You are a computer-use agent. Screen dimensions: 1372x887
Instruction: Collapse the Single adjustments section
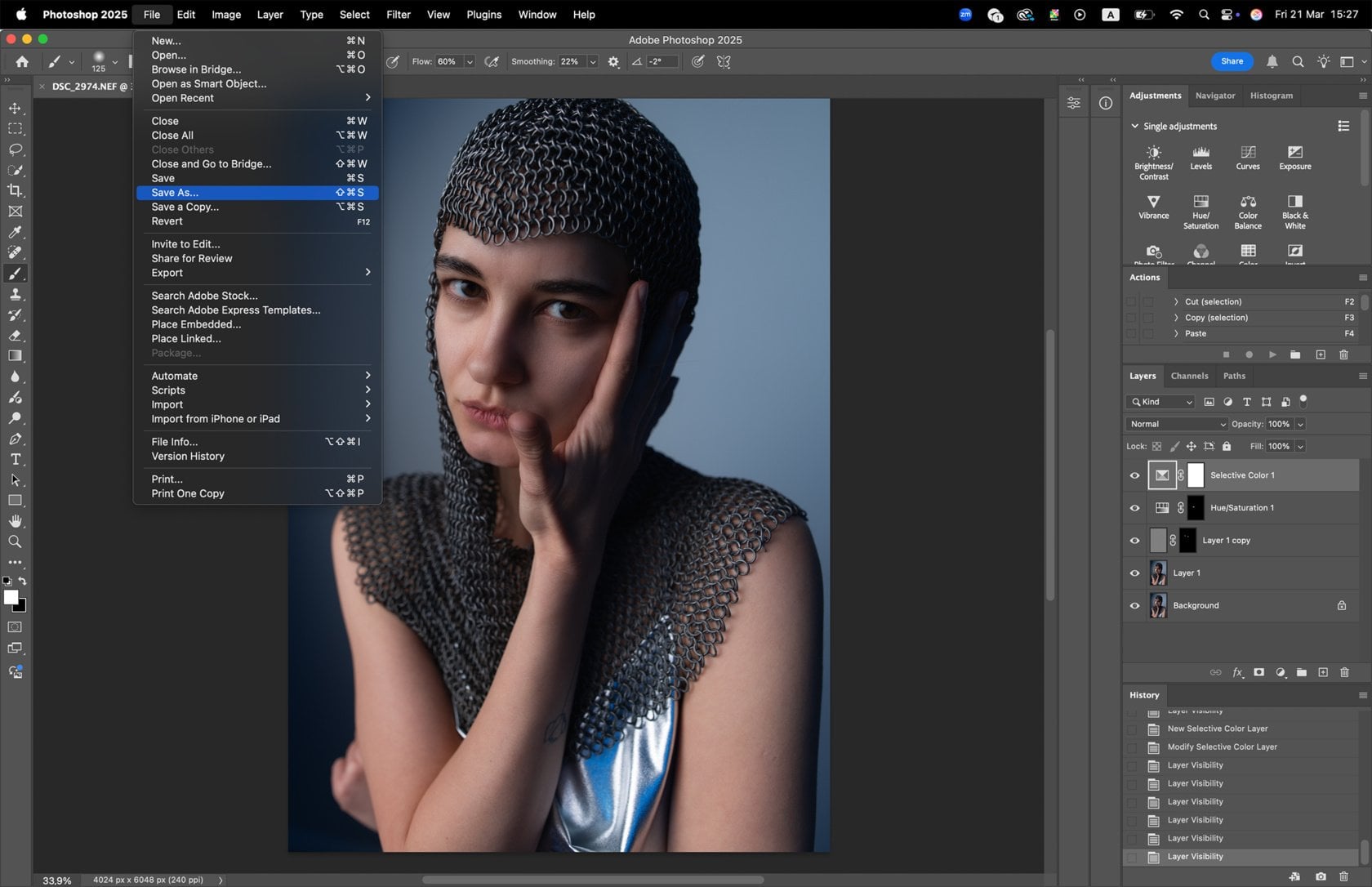click(x=1135, y=126)
